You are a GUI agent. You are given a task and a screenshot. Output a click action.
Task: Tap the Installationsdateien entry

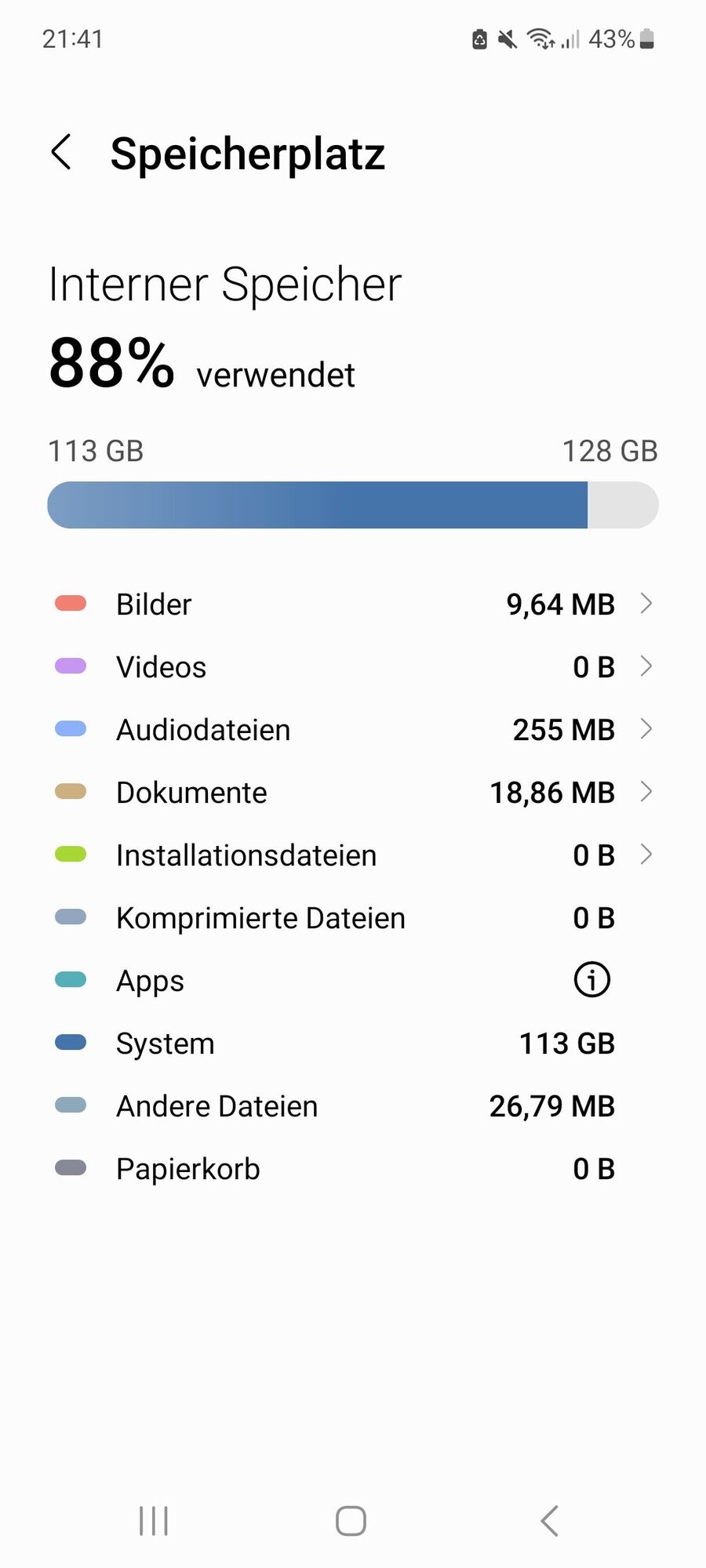(246, 855)
